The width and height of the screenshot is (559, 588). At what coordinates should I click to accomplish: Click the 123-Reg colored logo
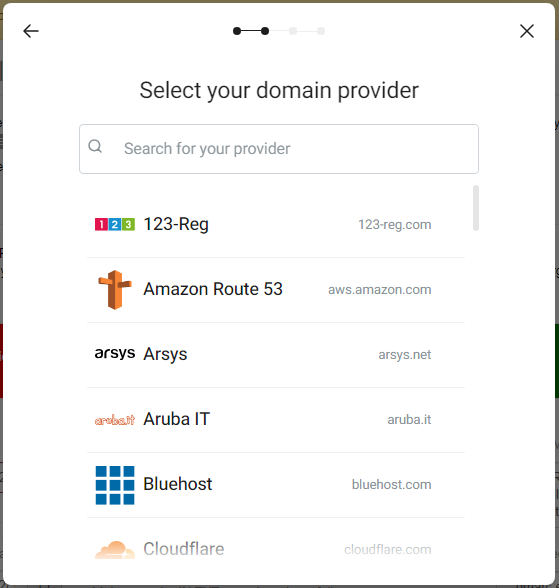(x=115, y=224)
